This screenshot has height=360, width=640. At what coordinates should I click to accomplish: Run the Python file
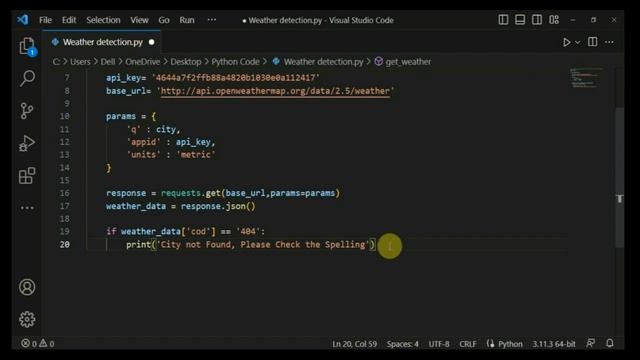[x=567, y=42]
